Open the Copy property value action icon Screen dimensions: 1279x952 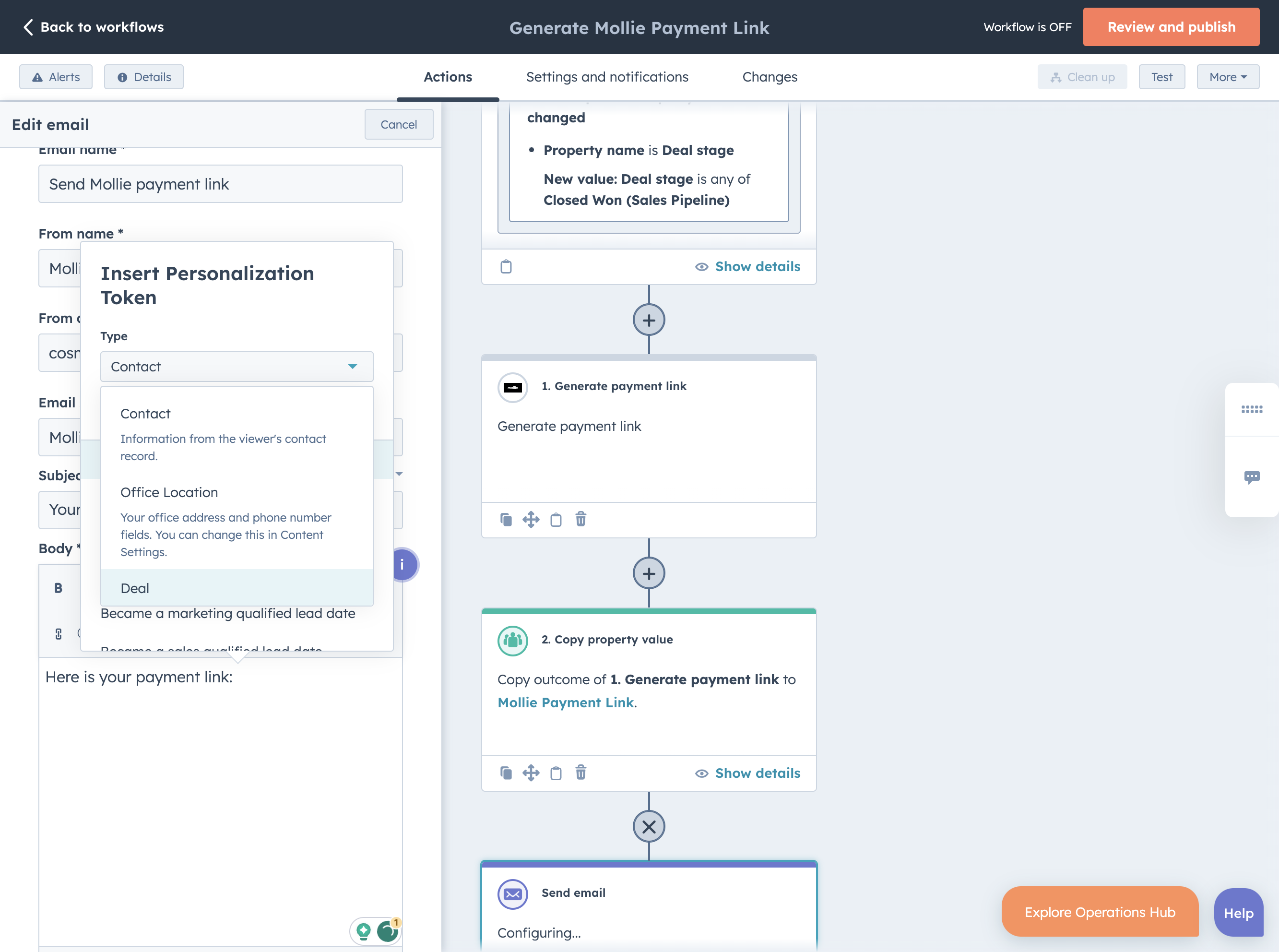(x=513, y=641)
